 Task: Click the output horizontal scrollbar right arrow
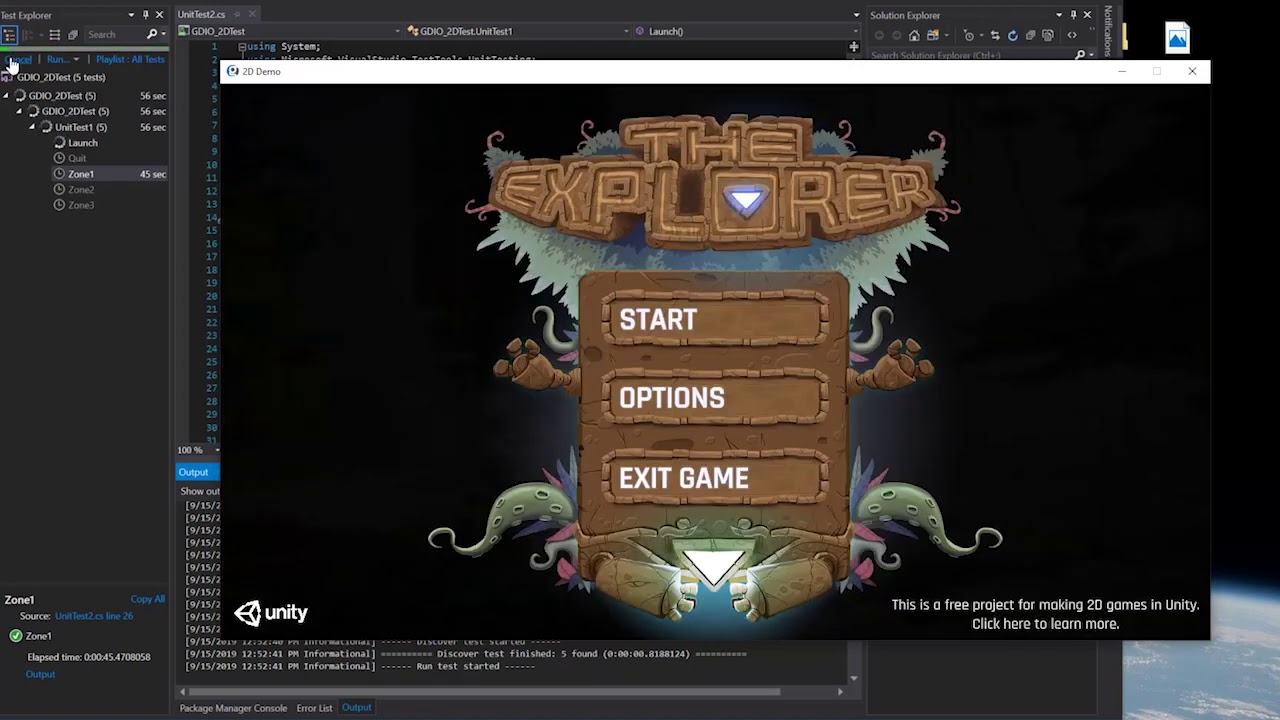pyautogui.click(x=840, y=691)
